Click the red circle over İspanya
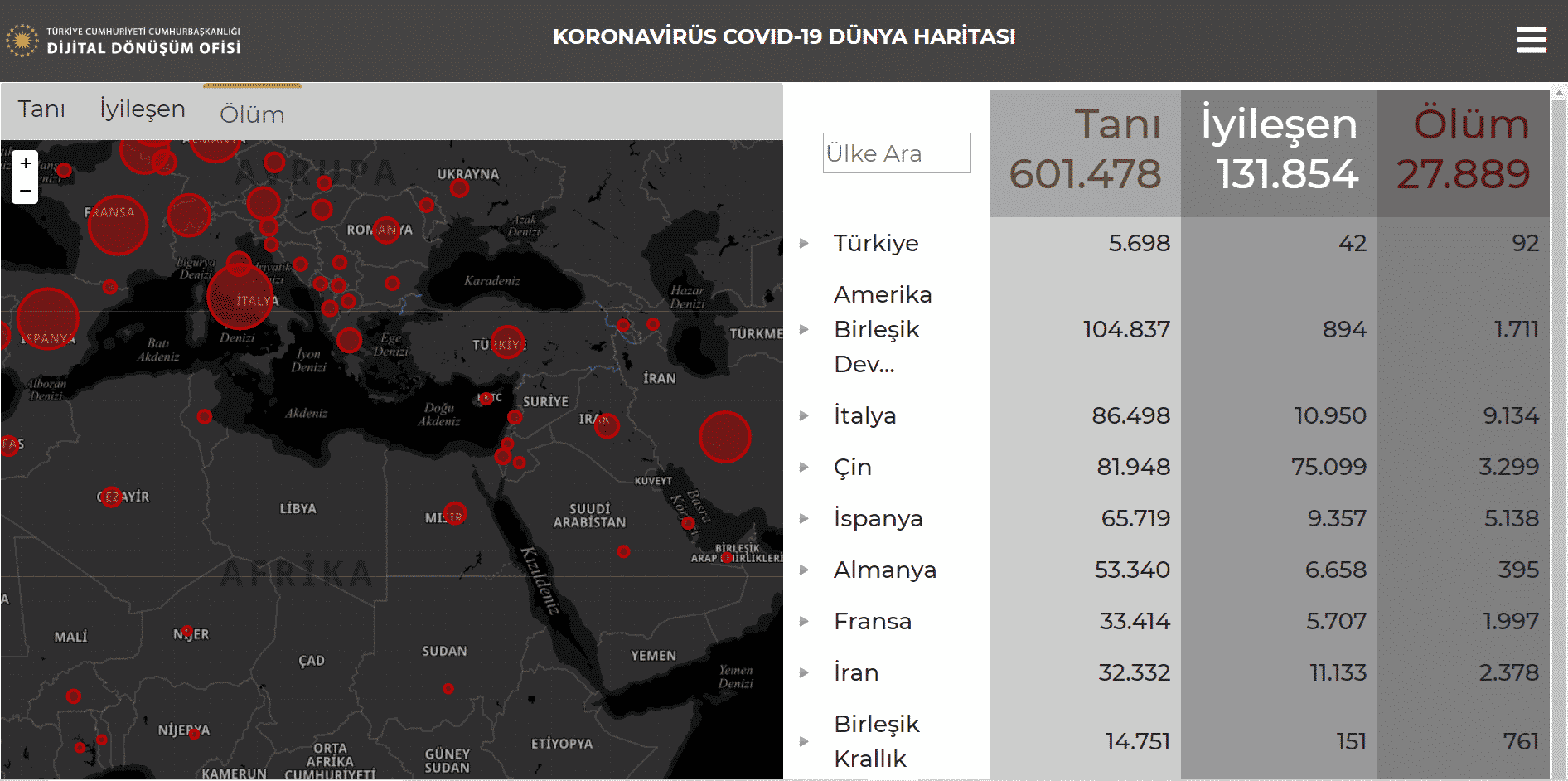The image size is (1568, 781). [47, 318]
